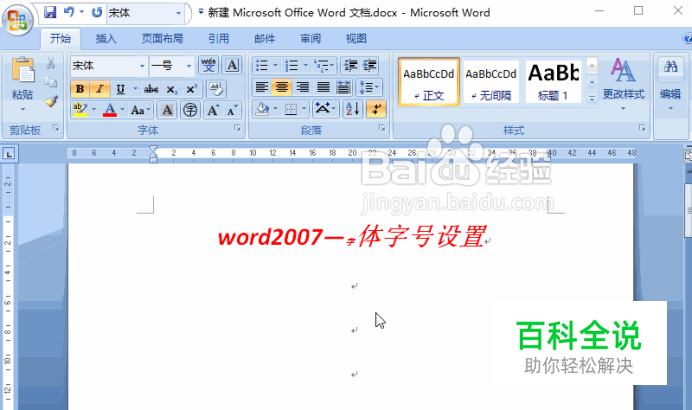Toggle Superscript formatting
The height and width of the screenshot is (410, 692).
coord(192,89)
